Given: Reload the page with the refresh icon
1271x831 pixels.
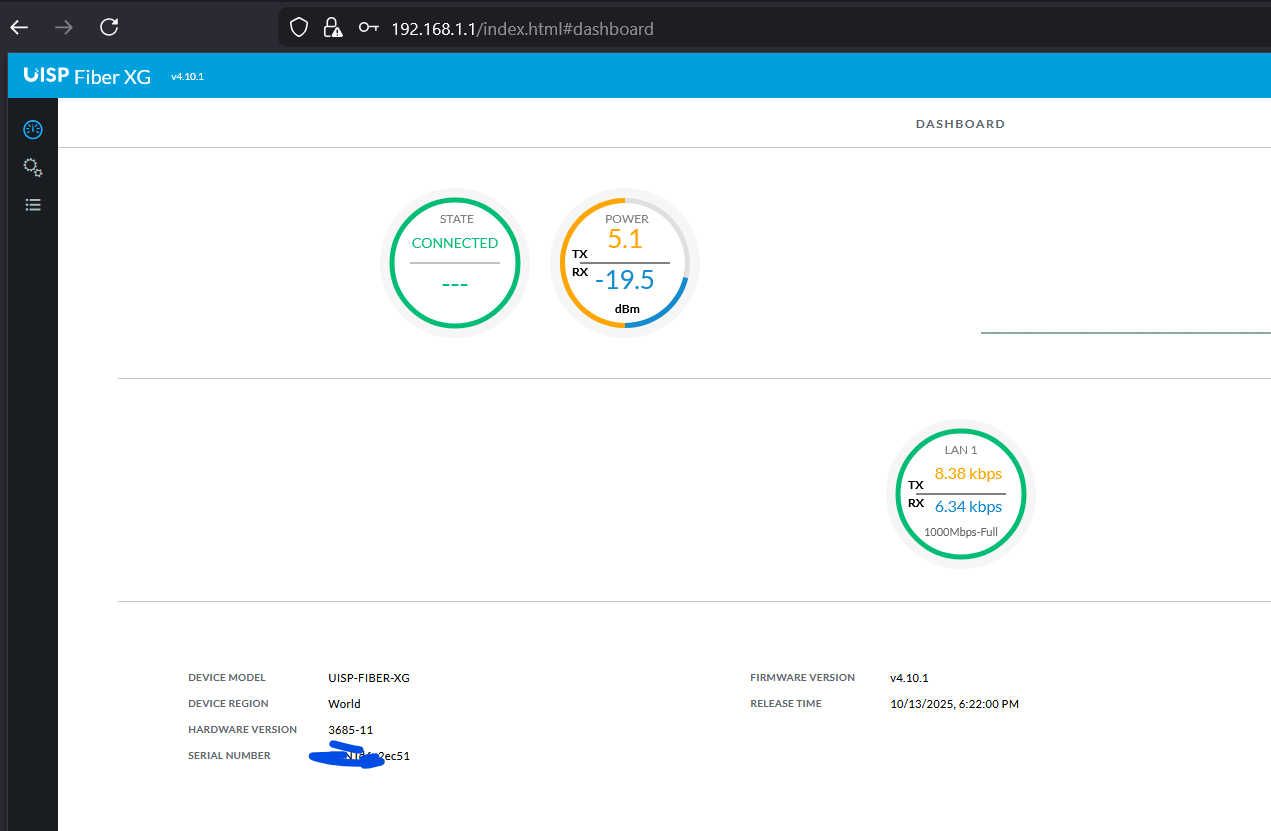Looking at the screenshot, I should [x=109, y=28].
